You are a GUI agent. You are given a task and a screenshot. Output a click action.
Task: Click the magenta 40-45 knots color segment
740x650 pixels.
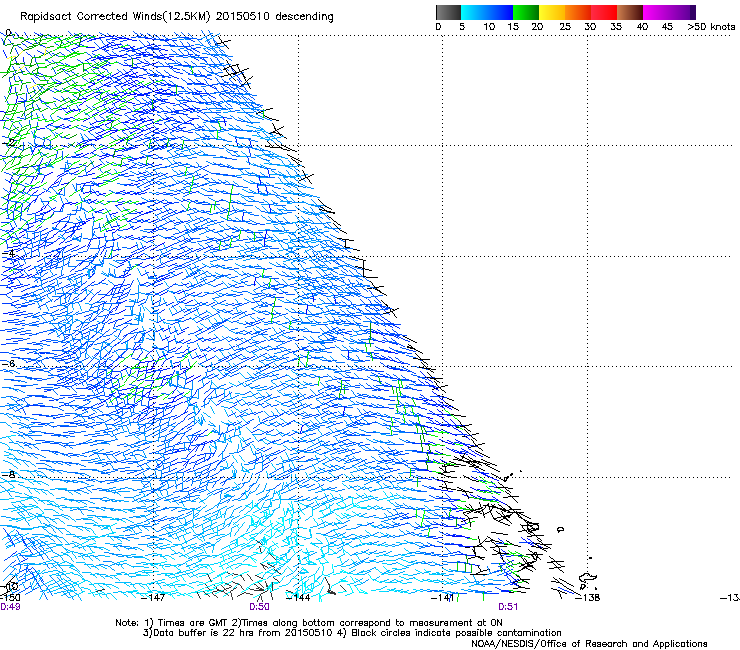pos(656,12)
